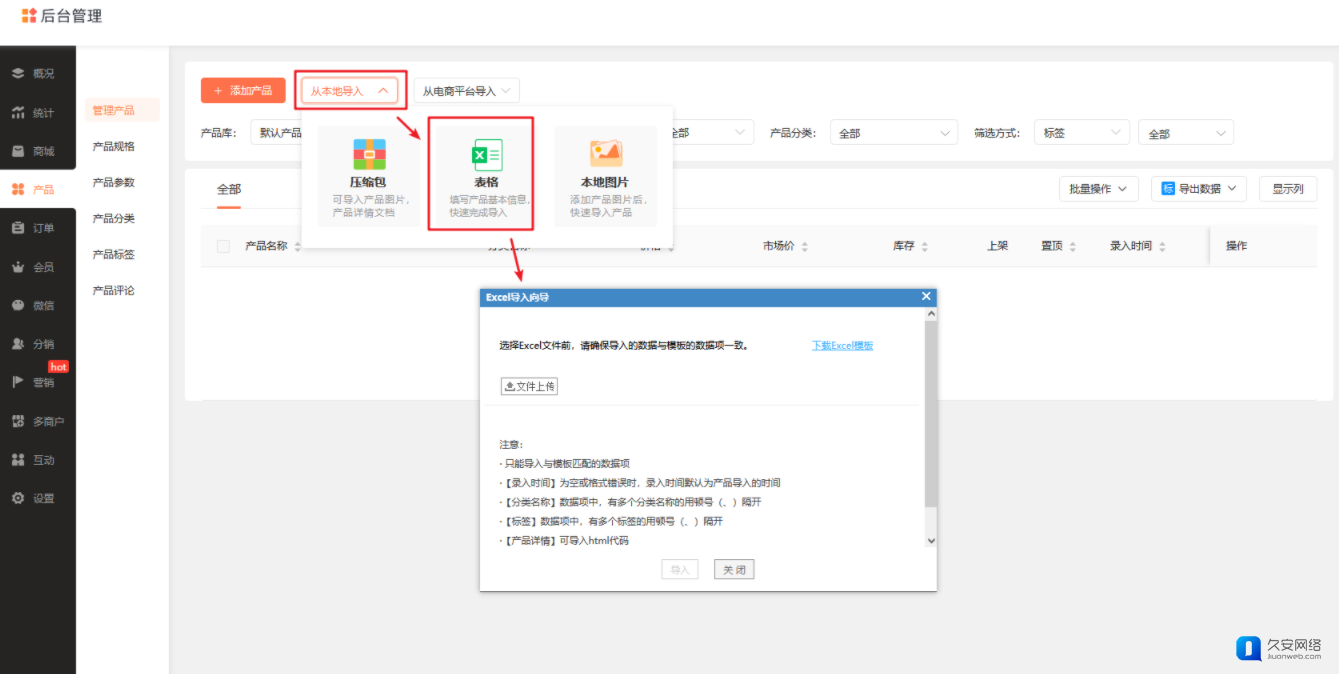Viewport: 1339px width, 674px height.
Task: Go to 订单 orders in the sidebar
Action: coord(37,228)
